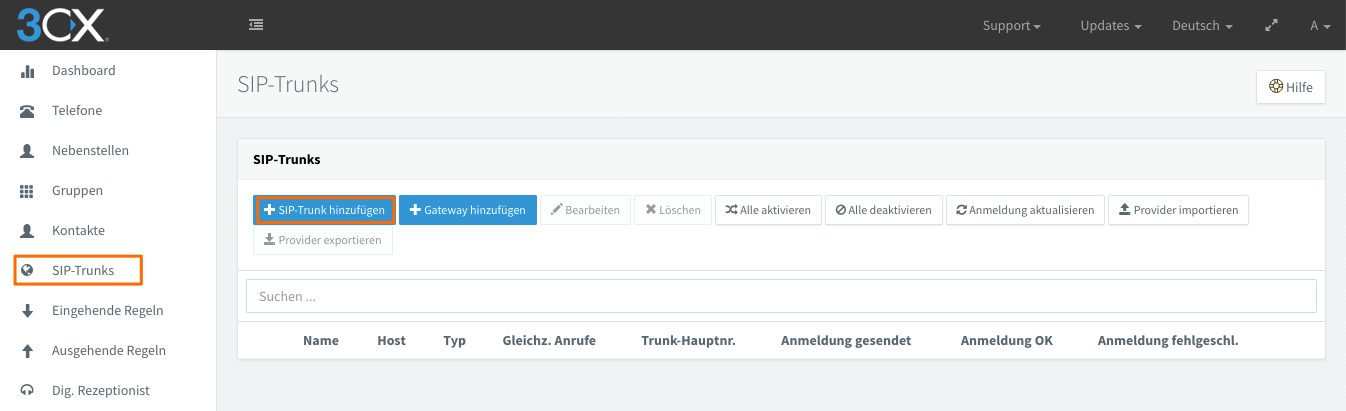Click the Gruppen grid icon
Viewport: 1346px width, 411px height.
(28, 191)
